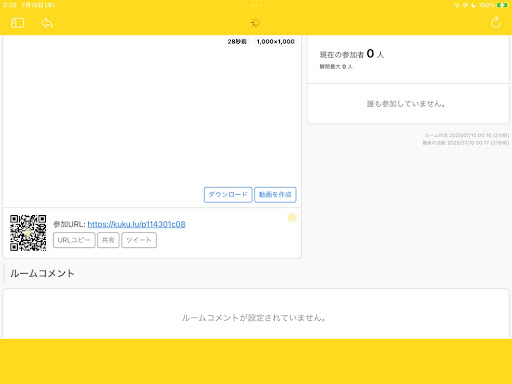512x384 pixels.
Task: Click the URLコピー button
Action: point(74,240)
